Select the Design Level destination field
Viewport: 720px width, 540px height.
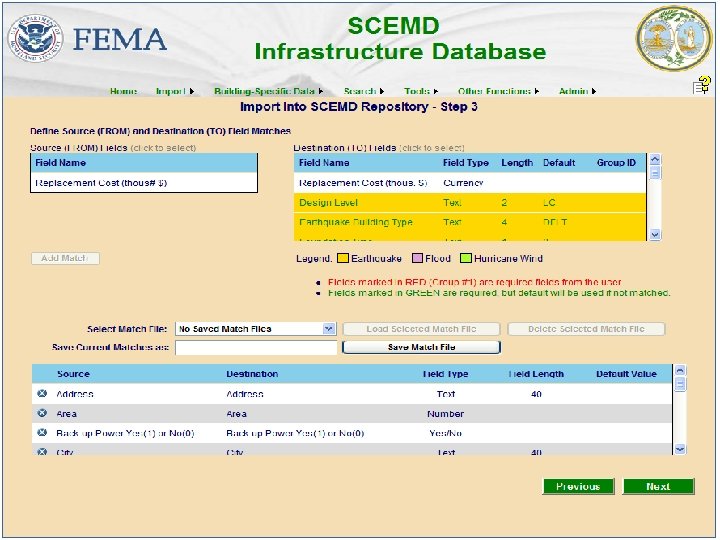click(470, 202)
